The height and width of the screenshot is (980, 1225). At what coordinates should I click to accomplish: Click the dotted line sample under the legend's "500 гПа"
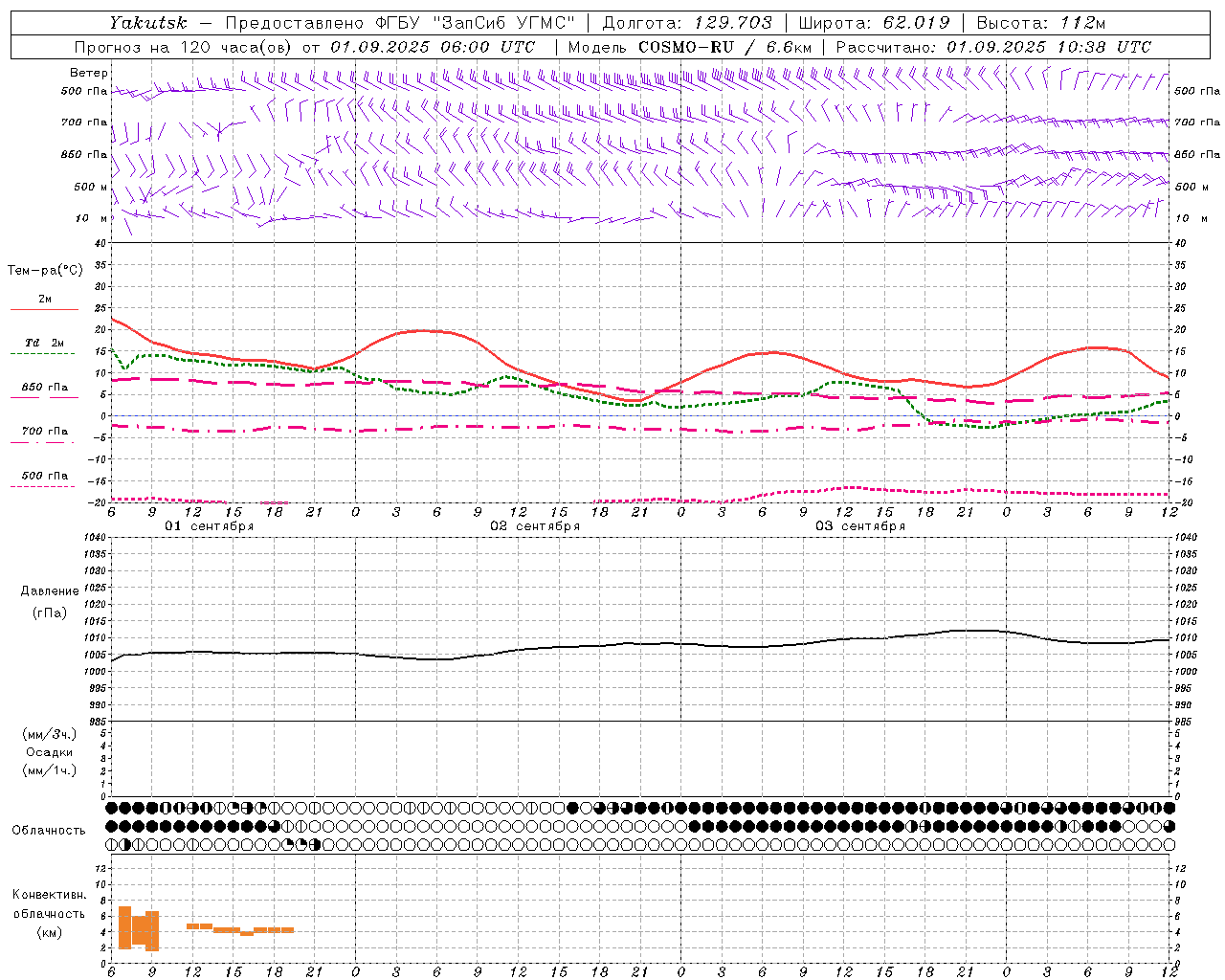(x=43, y=487)
